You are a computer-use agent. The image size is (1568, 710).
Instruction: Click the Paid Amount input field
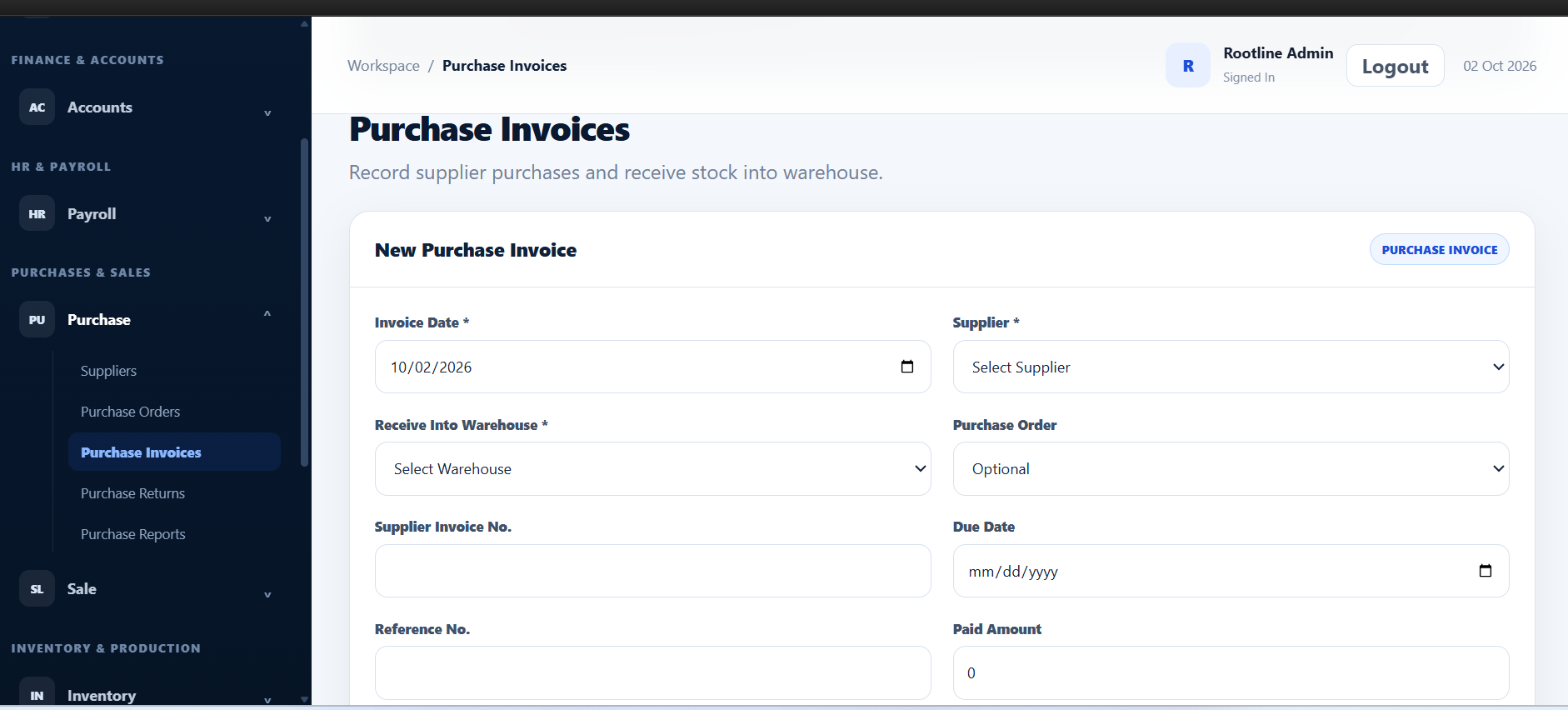[1231, 672]
